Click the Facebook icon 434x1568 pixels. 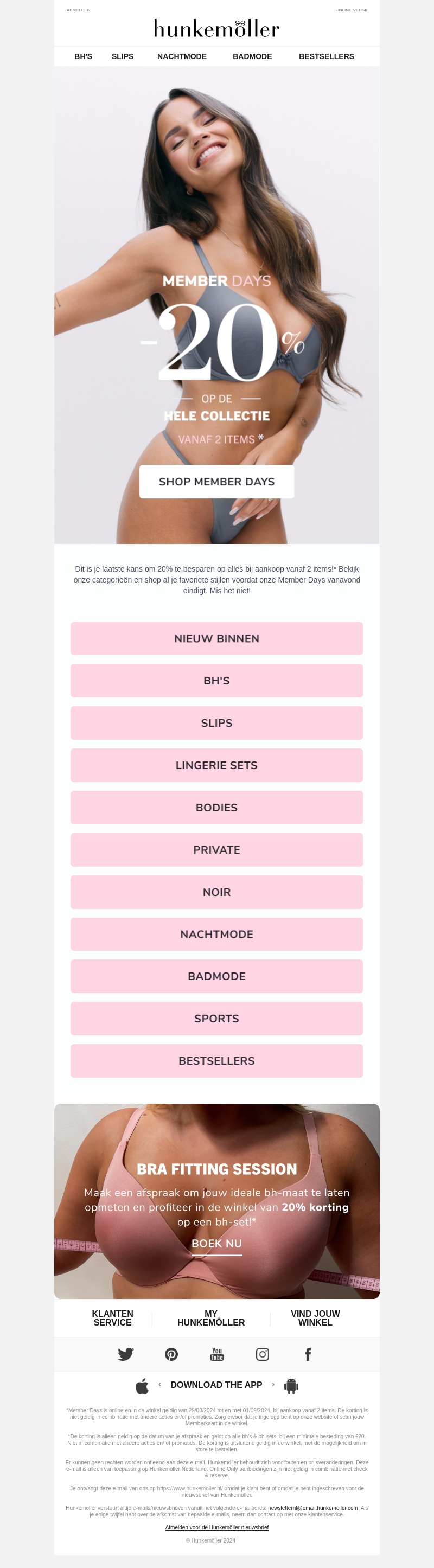click(x=308, y=1354)
